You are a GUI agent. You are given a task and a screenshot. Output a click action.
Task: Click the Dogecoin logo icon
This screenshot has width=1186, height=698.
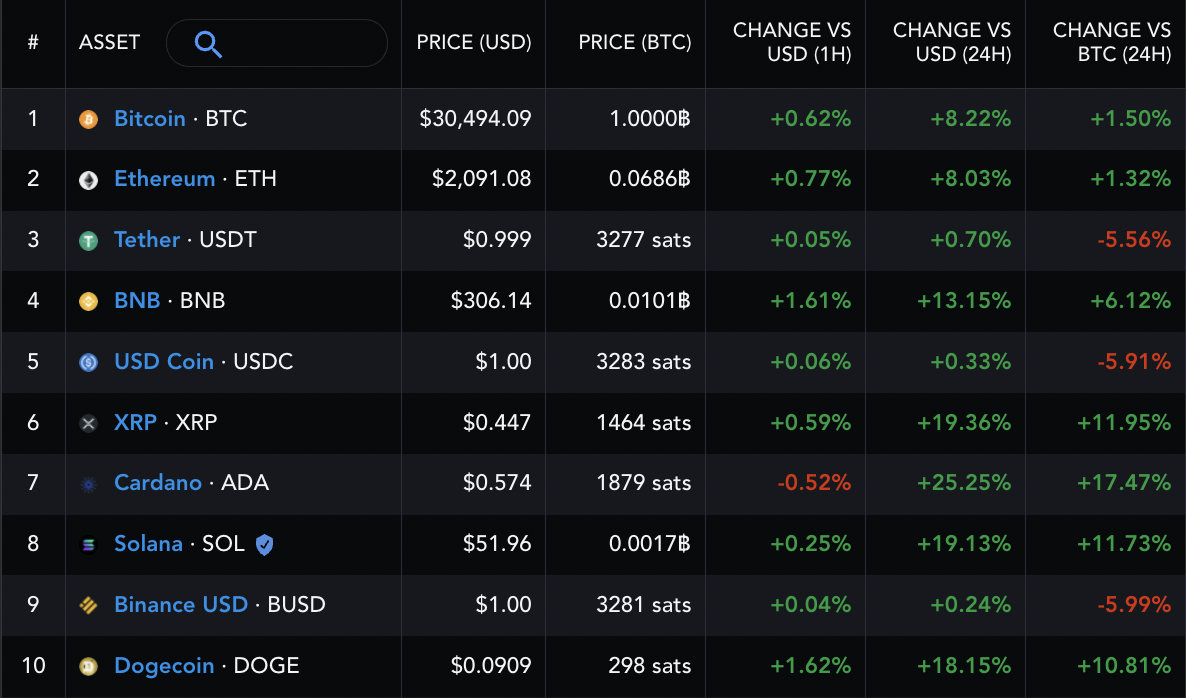click(89, 666)
